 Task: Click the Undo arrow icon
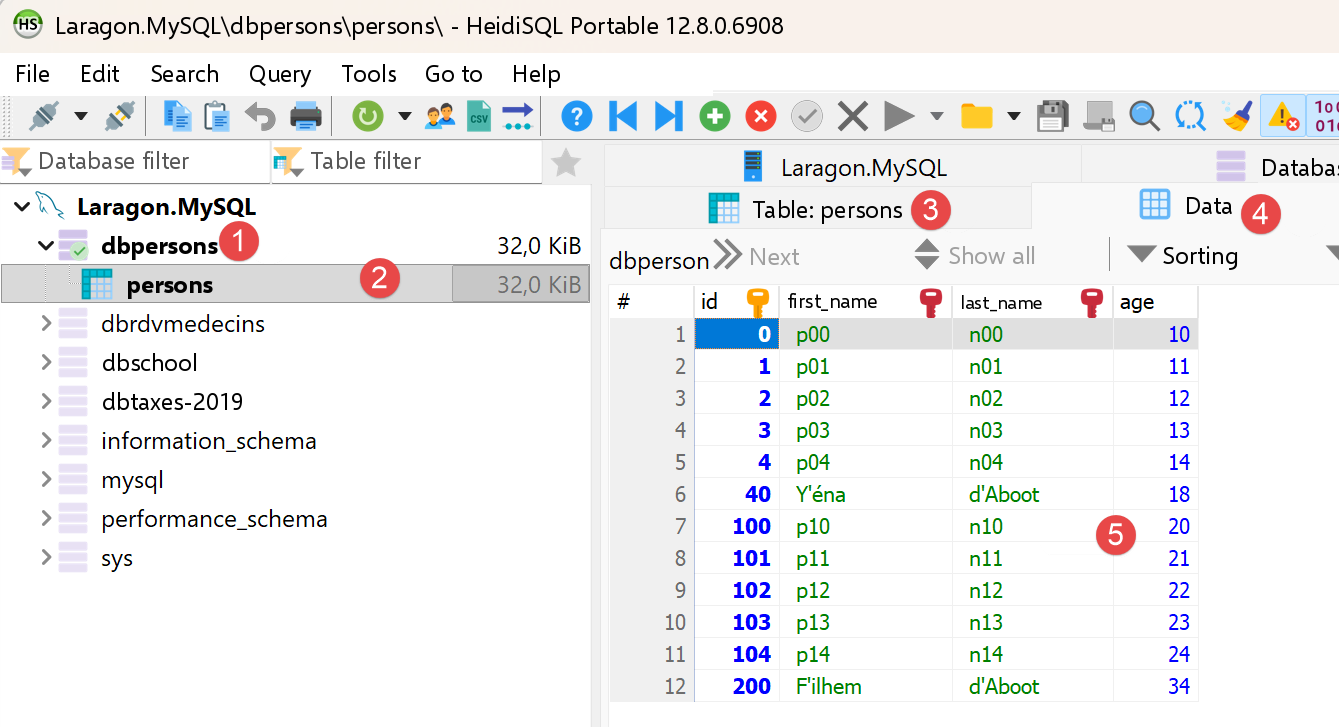click(260, 117)
